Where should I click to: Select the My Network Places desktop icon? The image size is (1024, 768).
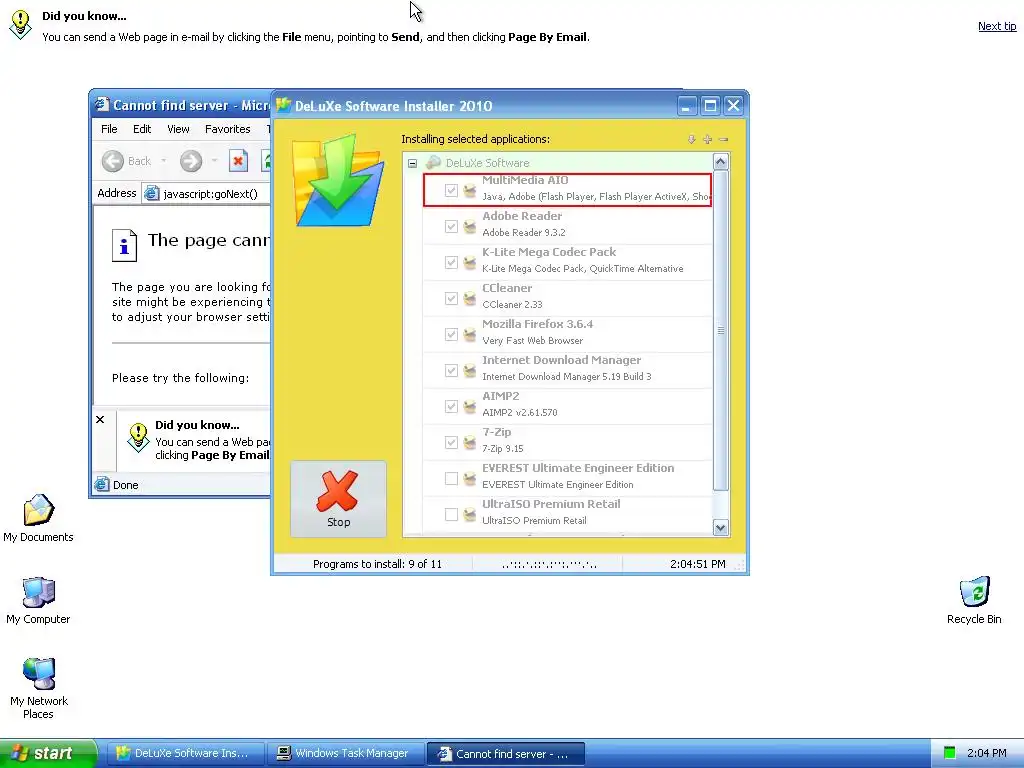click(x=39, y=689)
